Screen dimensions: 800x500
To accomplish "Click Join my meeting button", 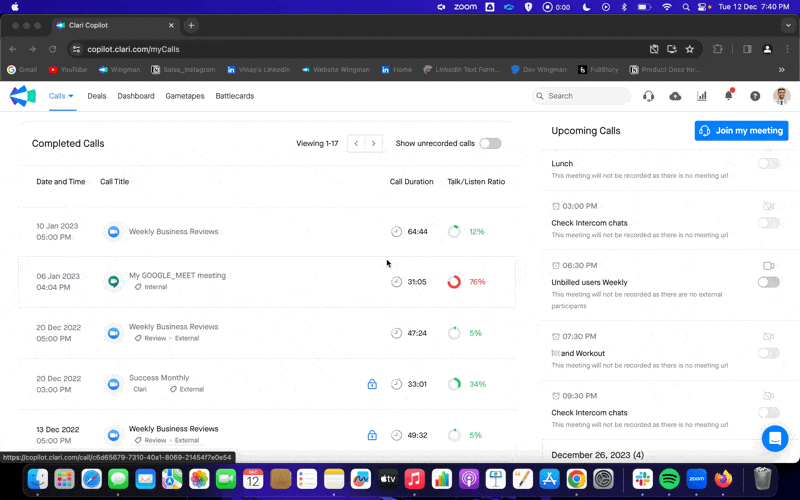I will pos(741,131).
